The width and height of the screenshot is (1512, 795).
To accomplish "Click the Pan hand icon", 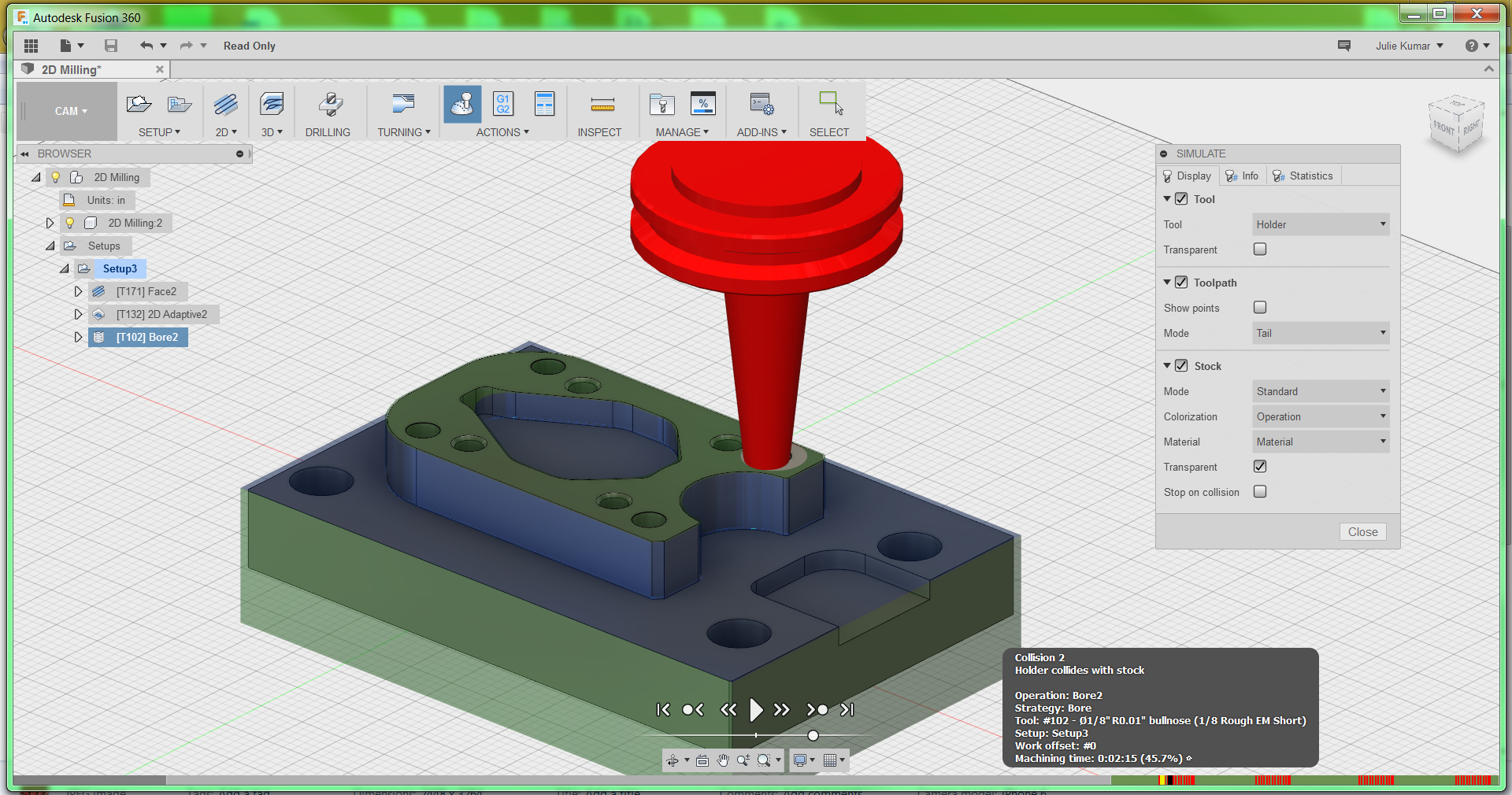I will (x=723, y=760).
